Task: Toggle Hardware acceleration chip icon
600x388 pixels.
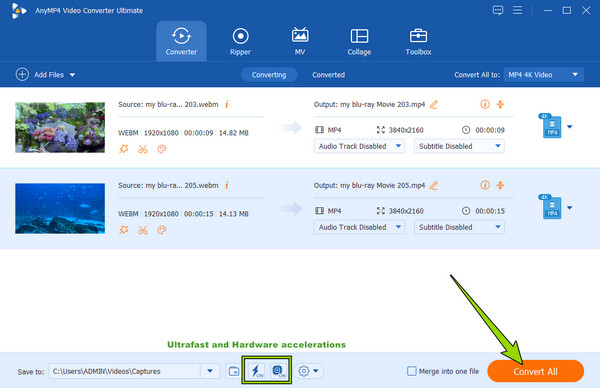Action: [278, 370]
